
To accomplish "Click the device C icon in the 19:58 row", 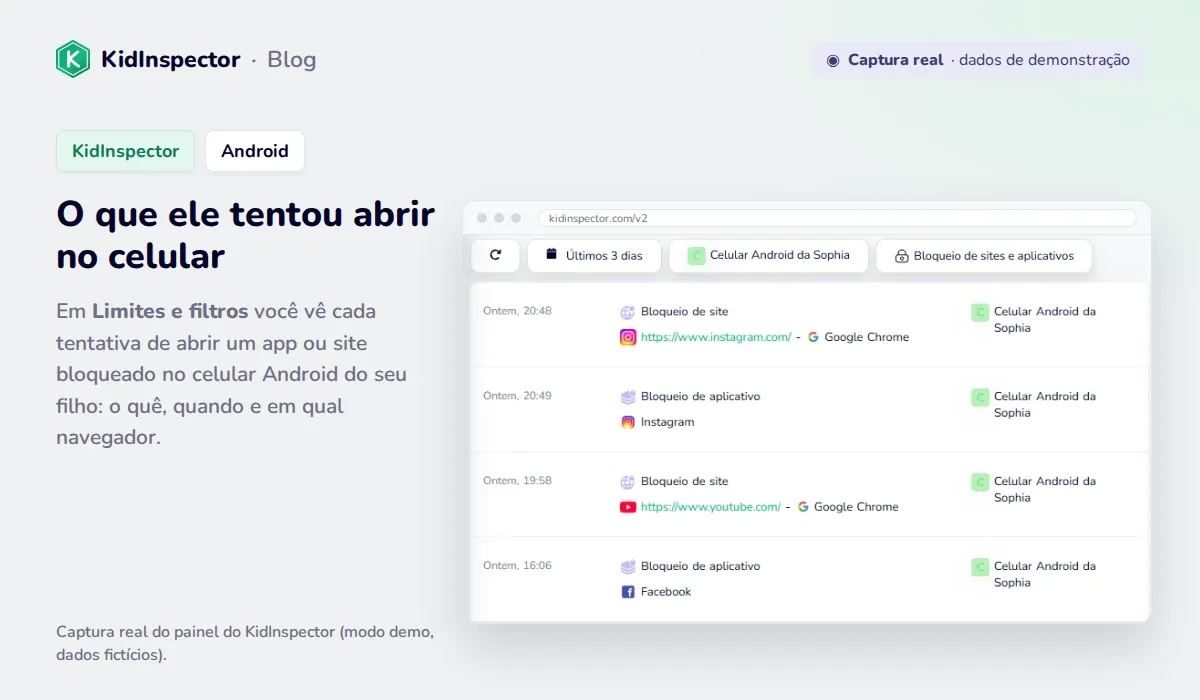I will coord(980,483).
